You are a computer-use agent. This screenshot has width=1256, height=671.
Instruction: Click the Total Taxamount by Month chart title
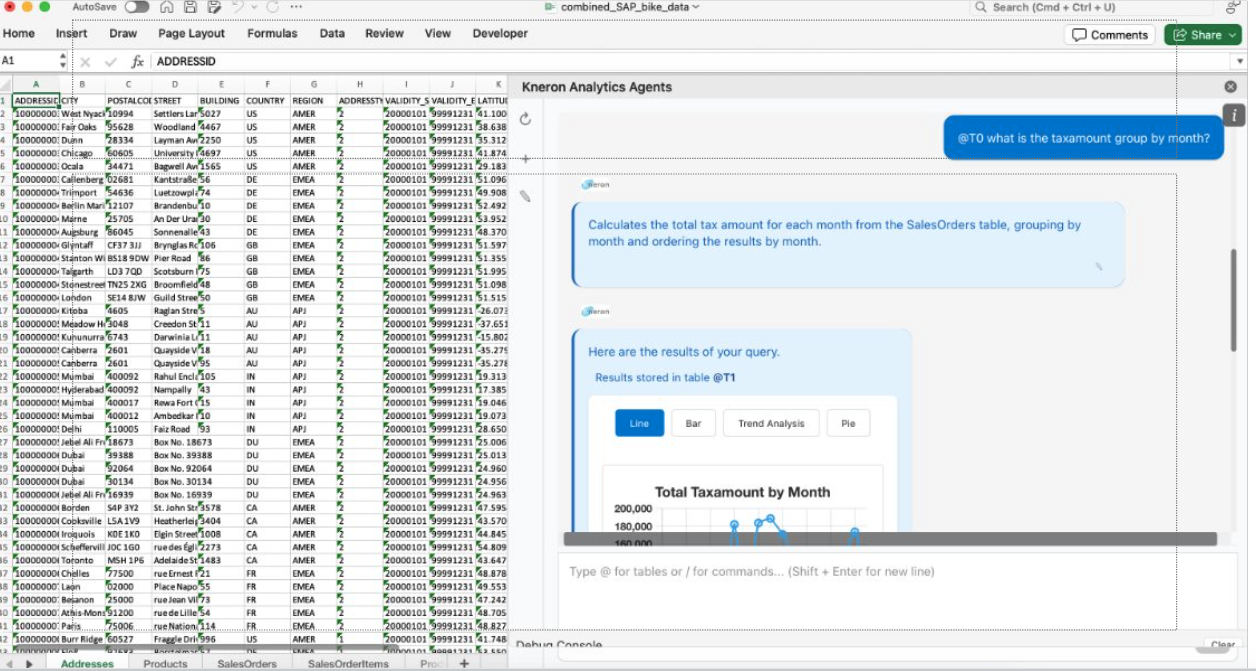point(742,492)
